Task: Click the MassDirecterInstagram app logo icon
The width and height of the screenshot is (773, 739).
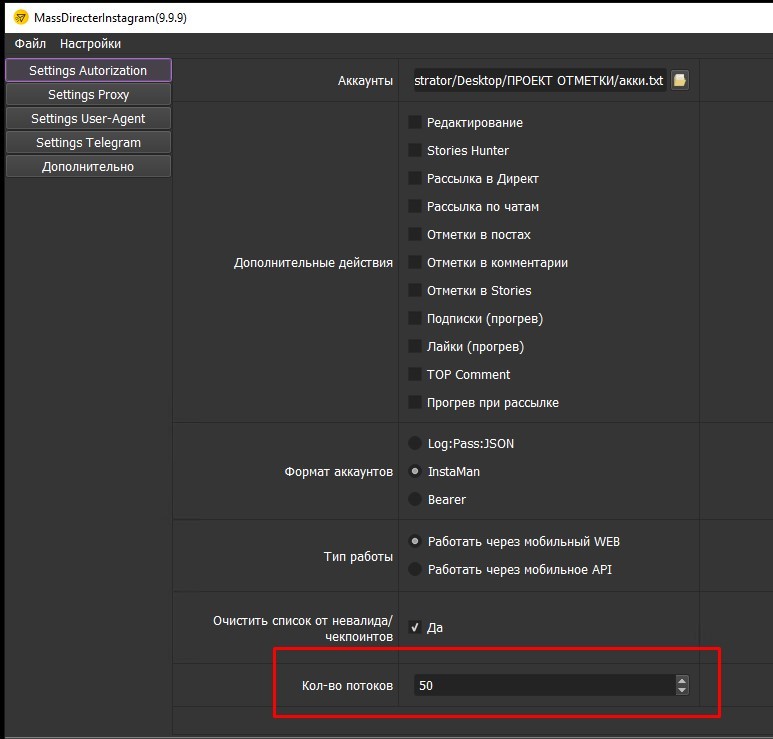Action: (x=21, y=18)
